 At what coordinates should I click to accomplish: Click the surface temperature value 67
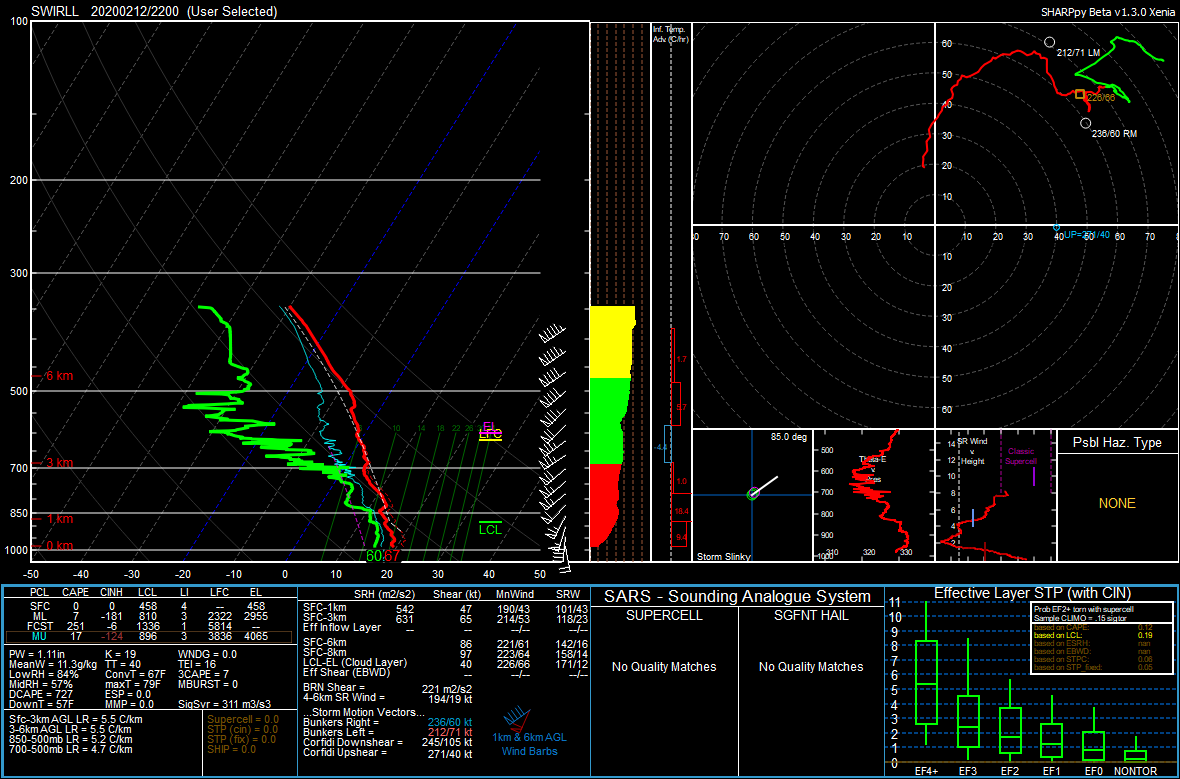coord(391,556)
